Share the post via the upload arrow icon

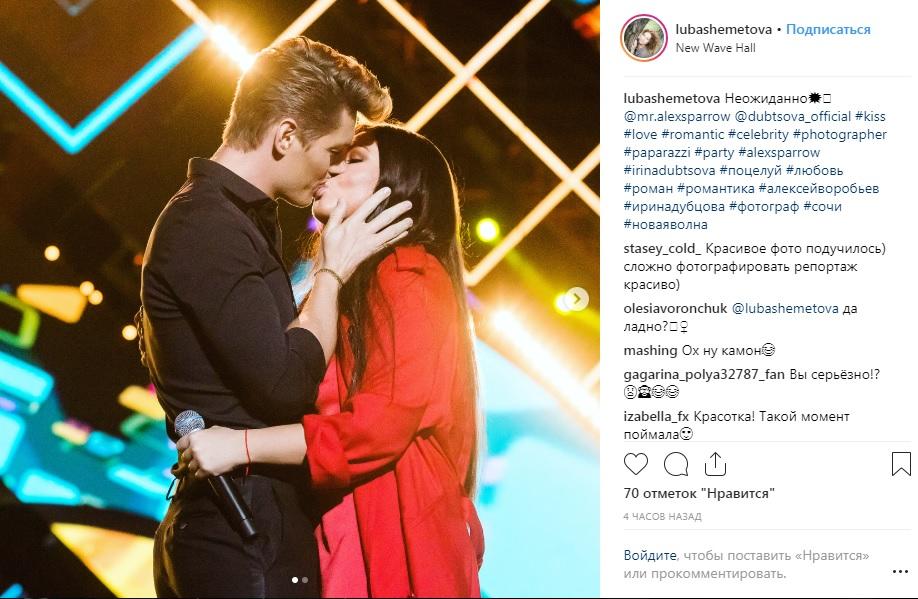tap(715, 464)
